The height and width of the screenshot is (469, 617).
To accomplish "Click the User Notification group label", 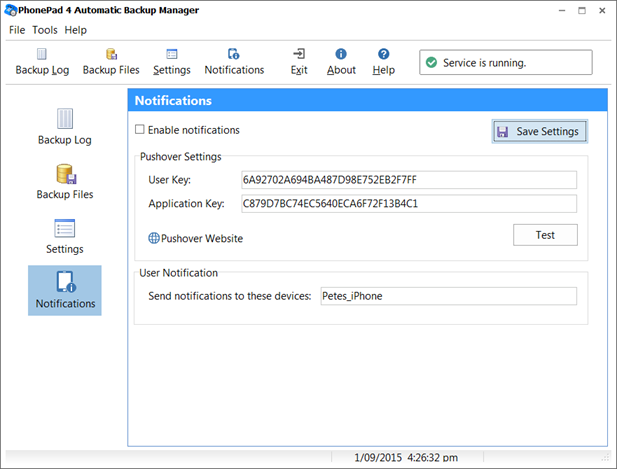I will click(x=178, y=273).
